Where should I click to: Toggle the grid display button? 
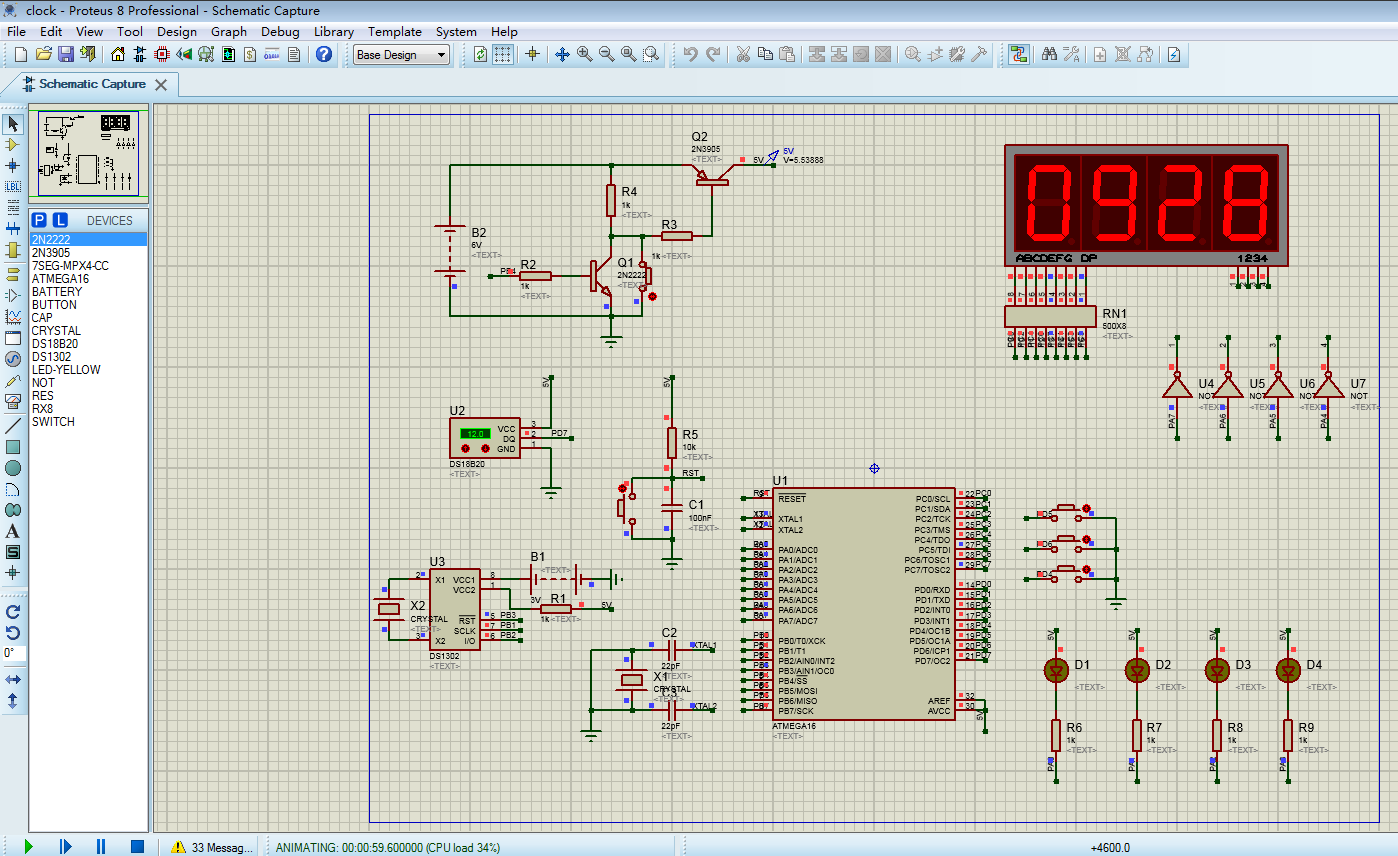(x=503, y=54)
